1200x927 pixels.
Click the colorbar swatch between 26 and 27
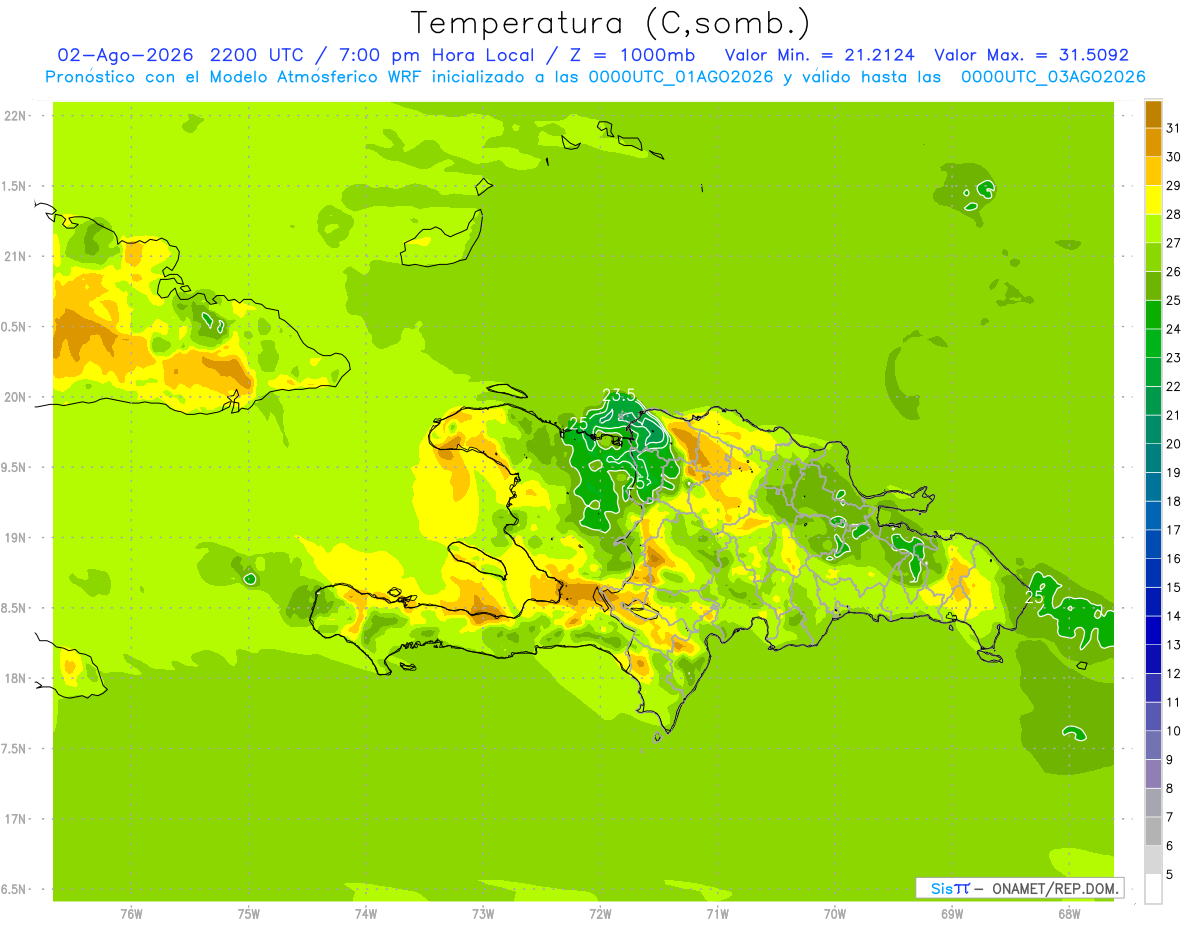click(1153, 257)
